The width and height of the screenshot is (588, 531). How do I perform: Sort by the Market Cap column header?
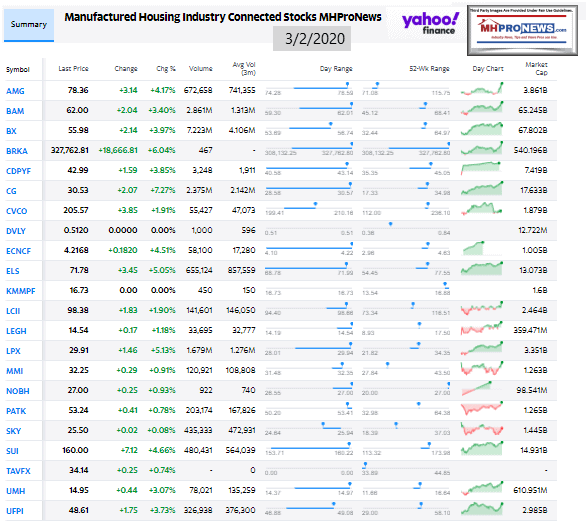537,69
